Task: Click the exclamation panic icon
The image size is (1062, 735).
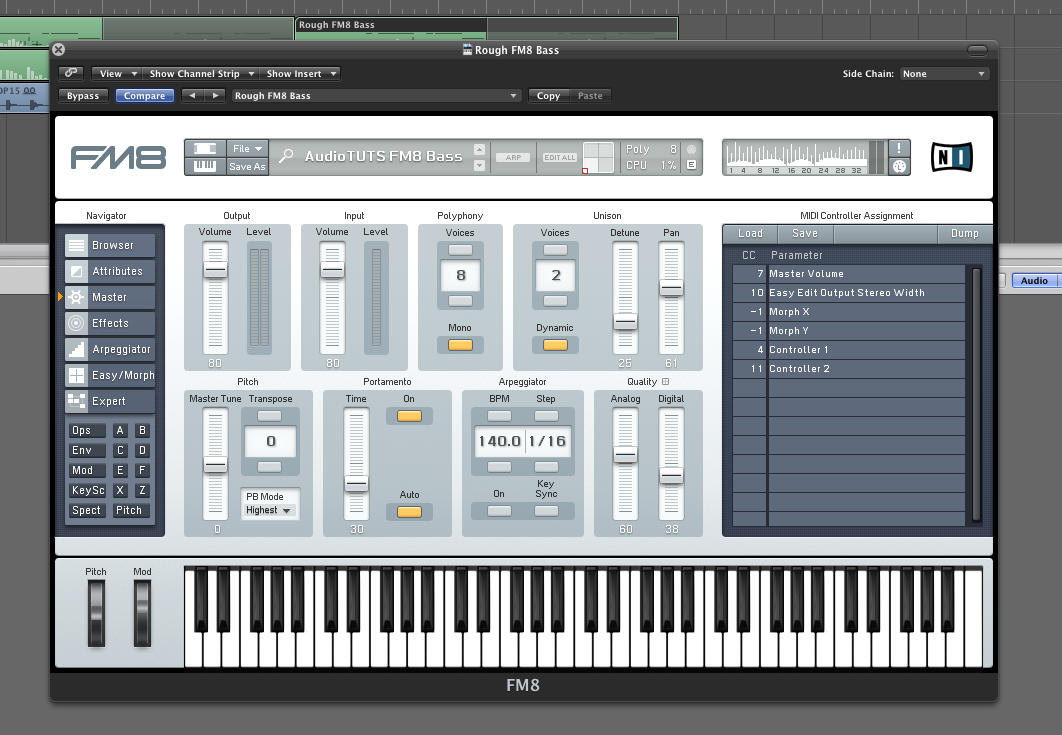Action: pos(899,148)
